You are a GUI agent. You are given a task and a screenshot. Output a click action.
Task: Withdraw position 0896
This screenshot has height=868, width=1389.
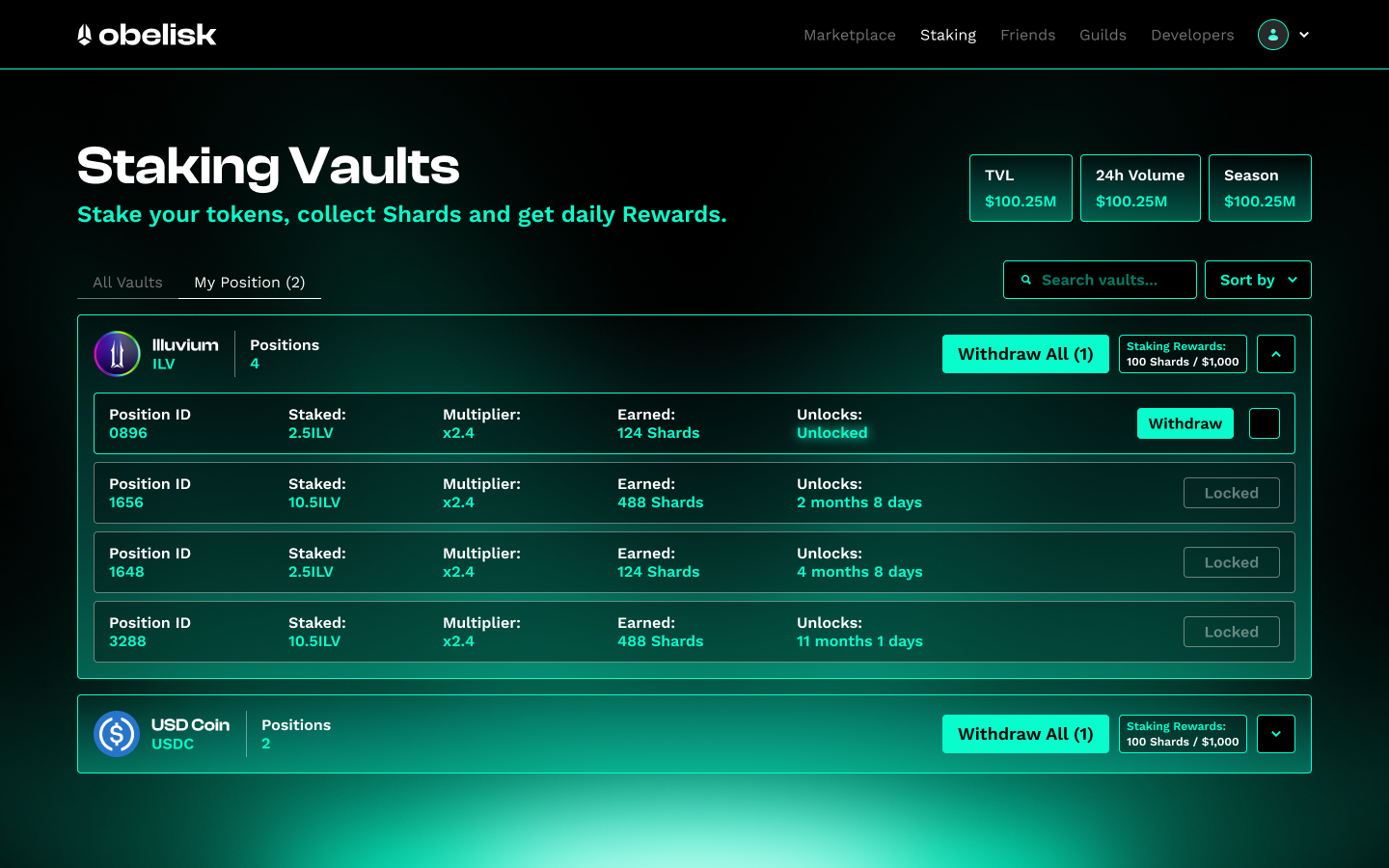(x=1185, y=423)
